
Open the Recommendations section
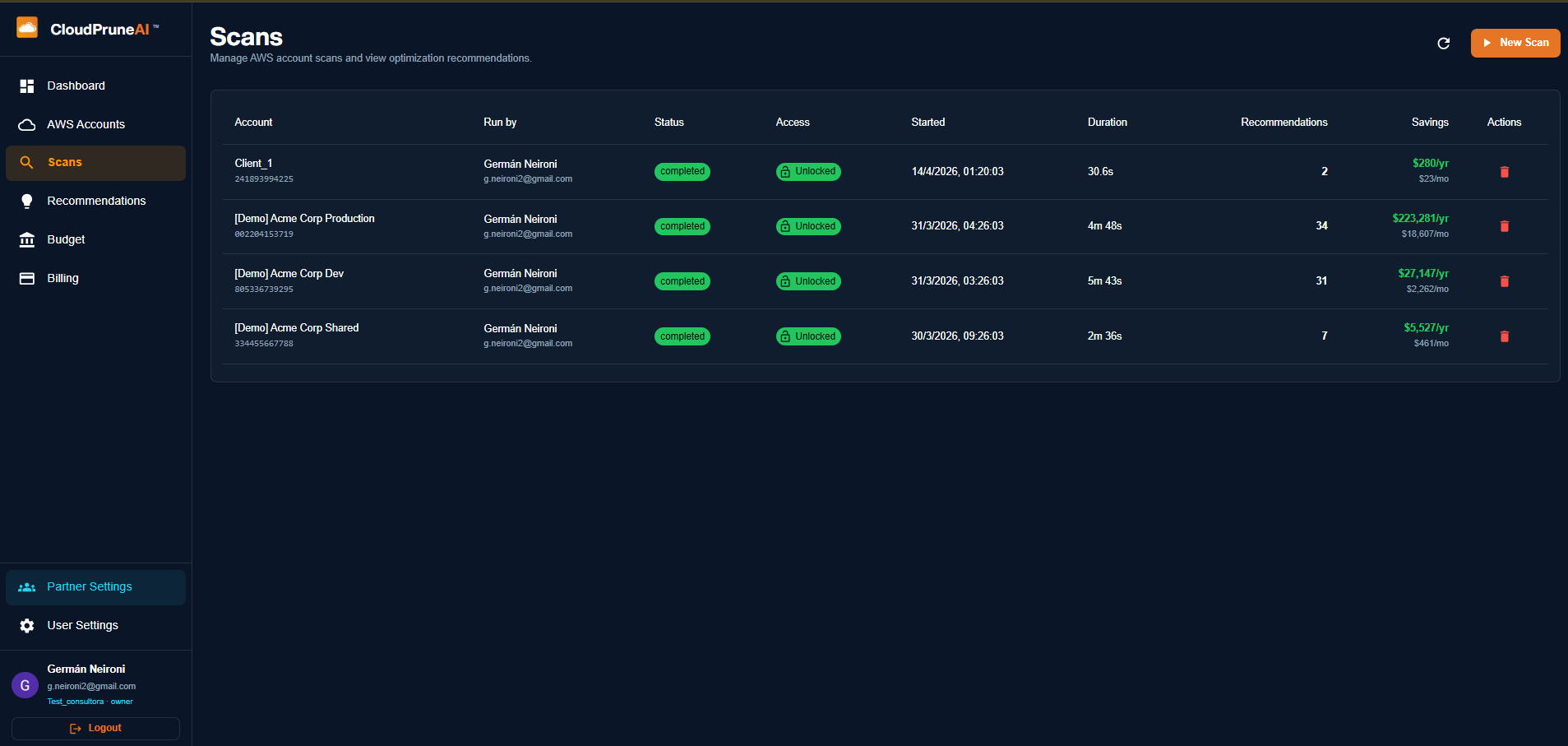[x=95, y=201]
